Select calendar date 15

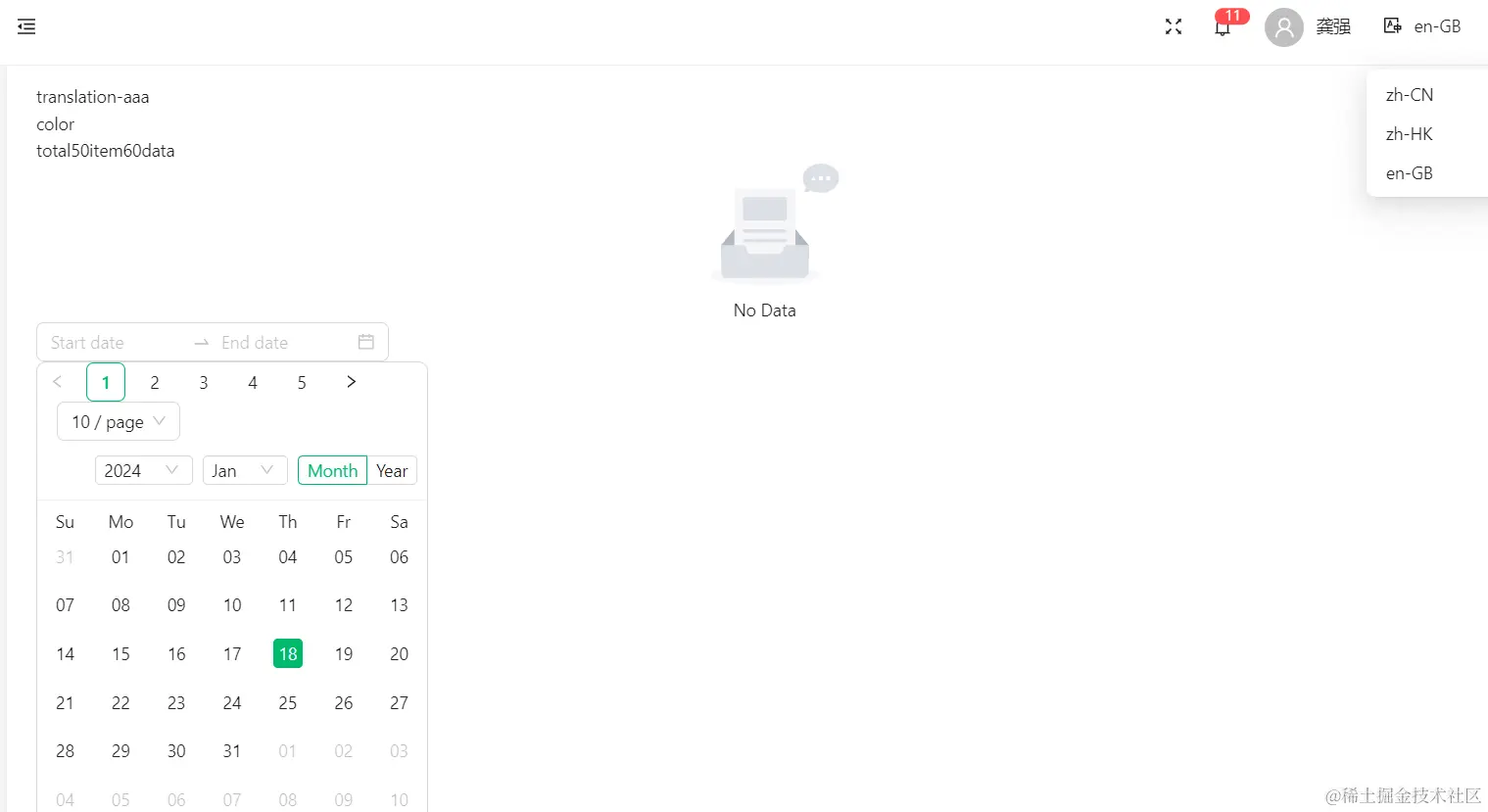tap(120, 653)
